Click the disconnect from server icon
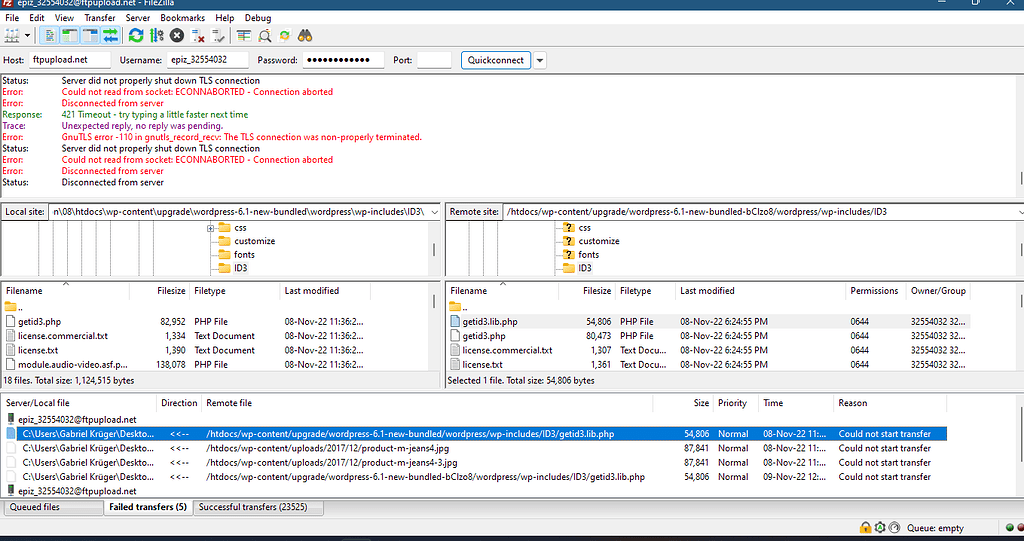This screenshot has height=541, width=1024. (198, 36)
